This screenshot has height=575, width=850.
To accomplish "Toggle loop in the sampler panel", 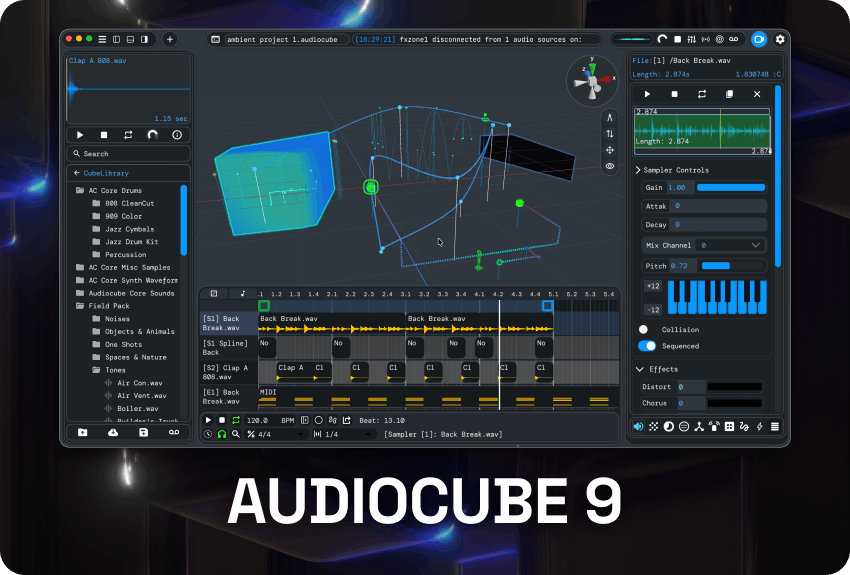I will coord(701,94).
